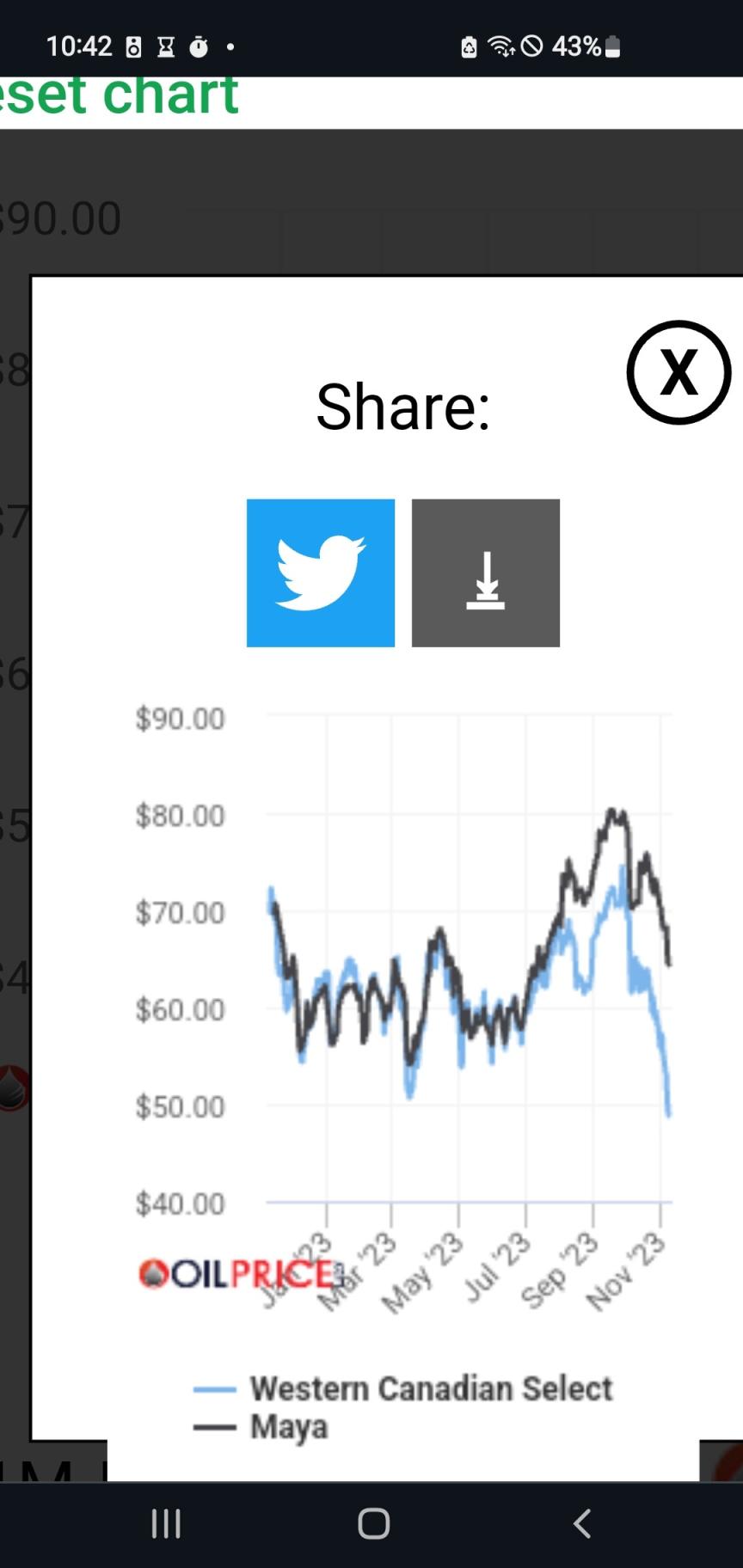Open recent apps from navigation bar
743x1568 pixels.
tap(166, 1523)
